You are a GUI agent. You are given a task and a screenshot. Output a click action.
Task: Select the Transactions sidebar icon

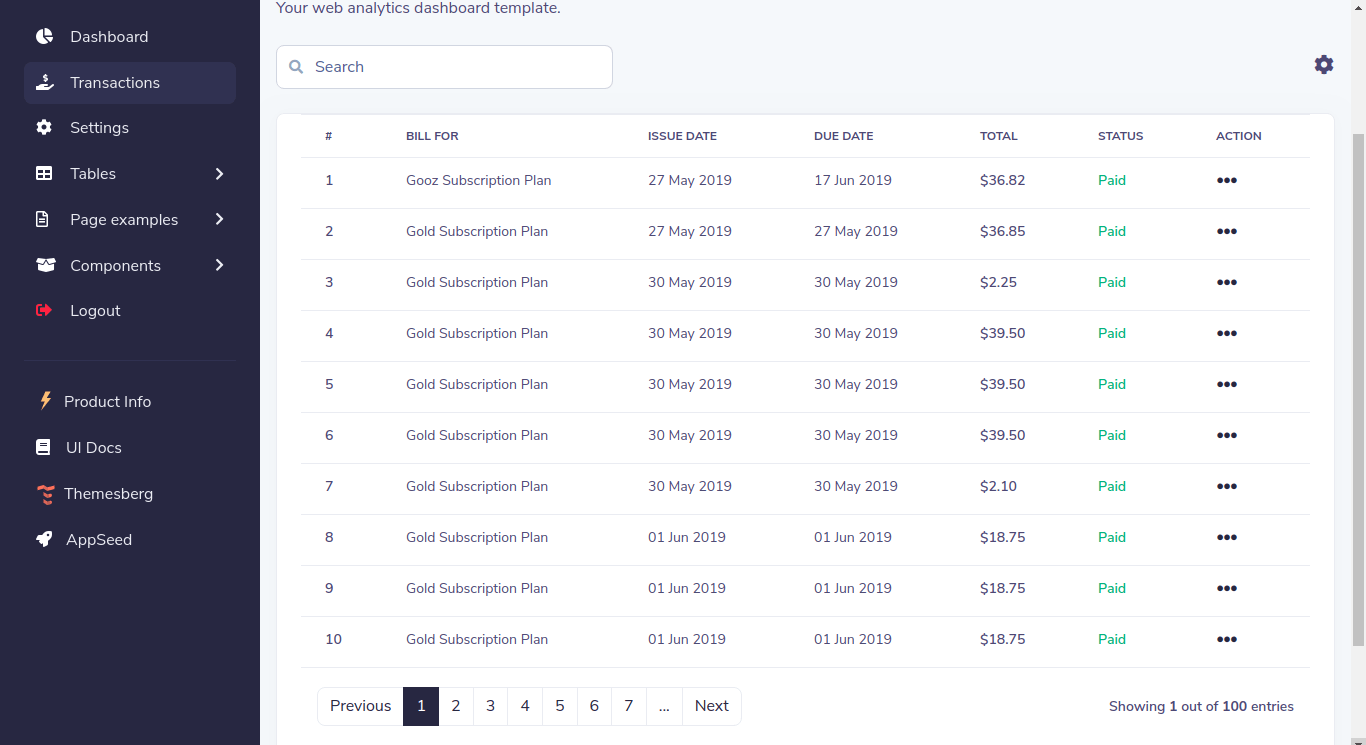tap(44, 82)
